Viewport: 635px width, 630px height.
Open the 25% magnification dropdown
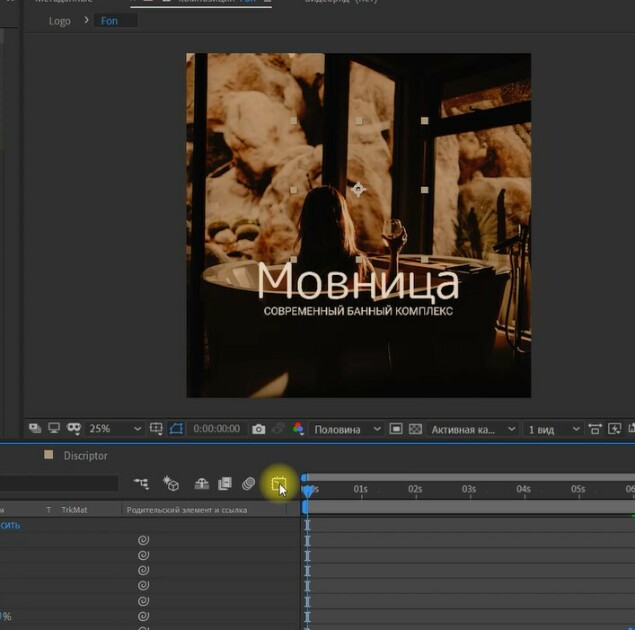tap(115, 429)
